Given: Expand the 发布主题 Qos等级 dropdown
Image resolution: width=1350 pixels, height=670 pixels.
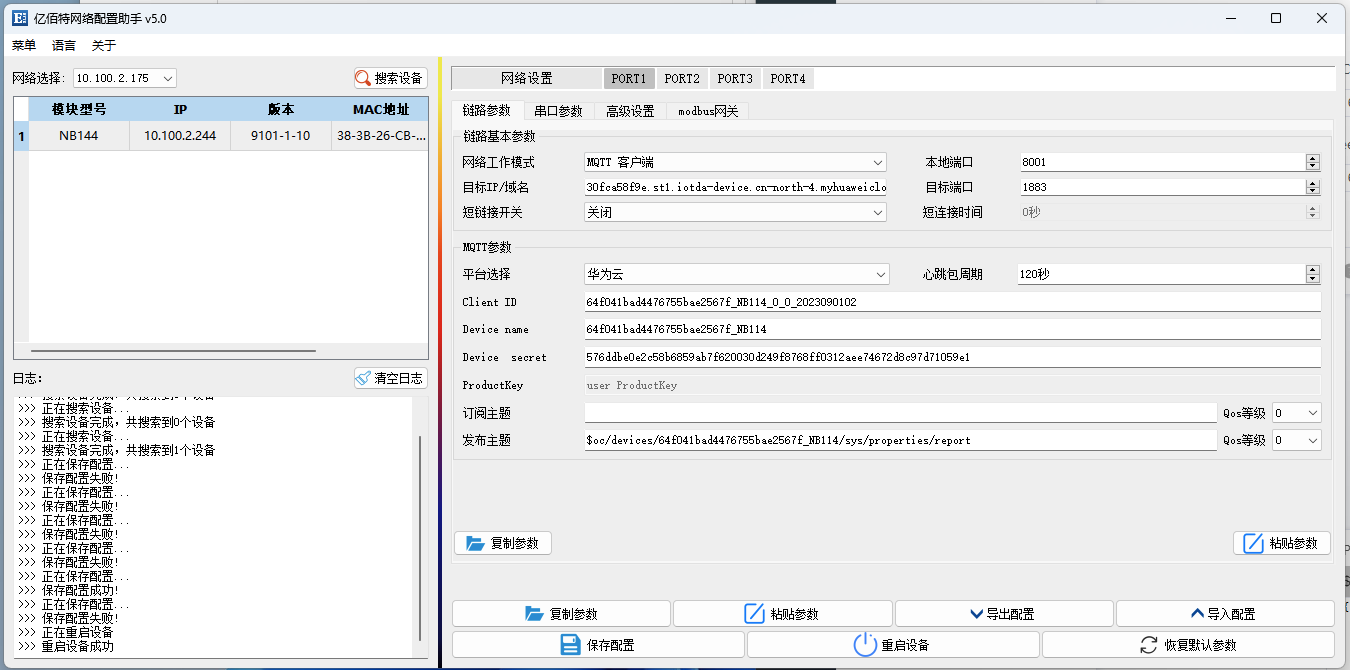Looking at the screenshot, I should pyautogui.click(x=1296, y=440).
